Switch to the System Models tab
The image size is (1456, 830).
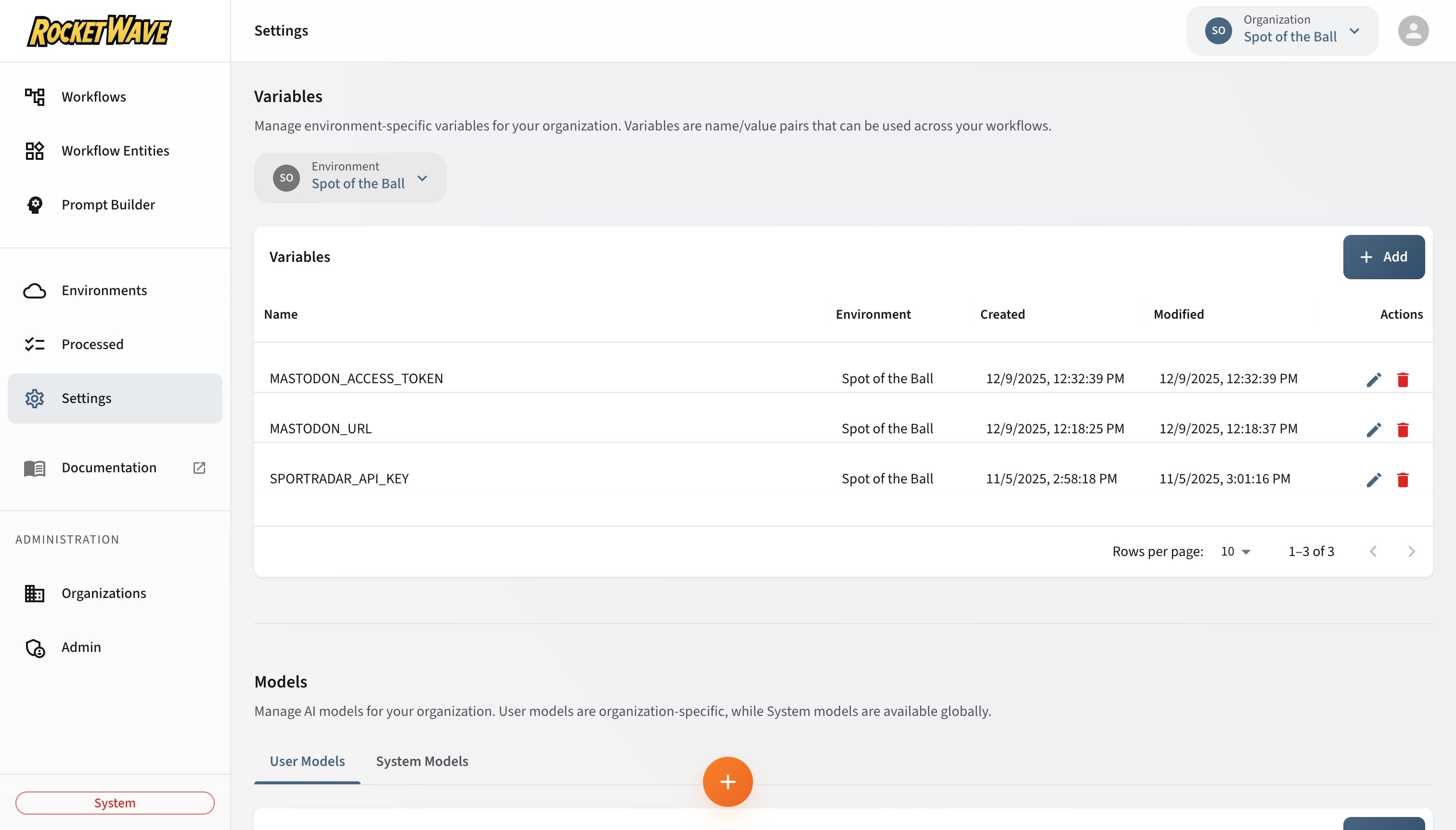coord(421,761)
